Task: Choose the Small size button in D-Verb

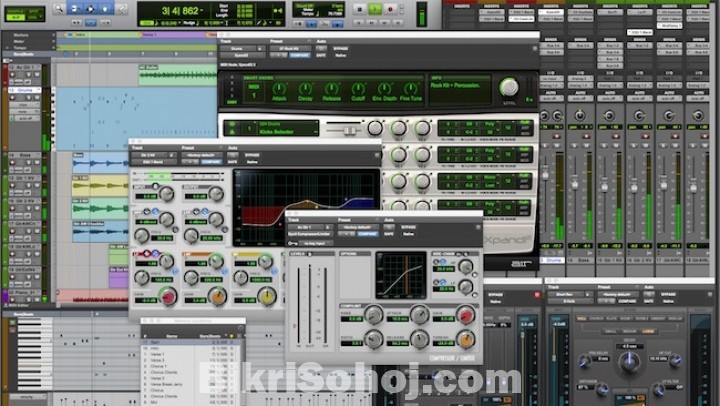Action: point(611,331)
